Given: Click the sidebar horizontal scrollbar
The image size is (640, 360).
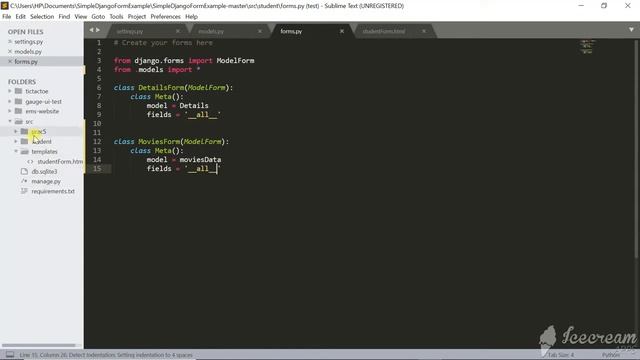Looking at the screenshot, I should tap(38, 345).
